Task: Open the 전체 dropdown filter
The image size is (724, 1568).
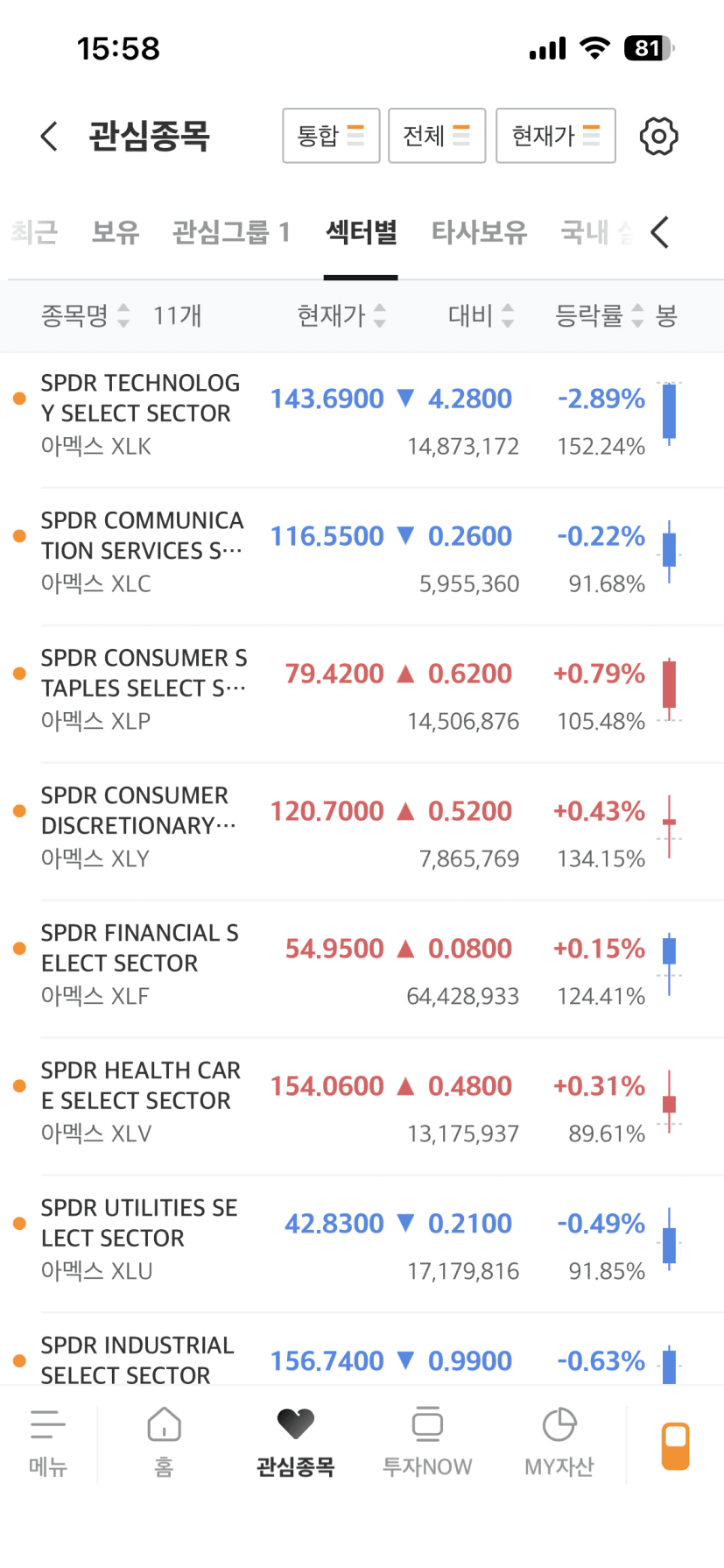Action: point(437,136)
